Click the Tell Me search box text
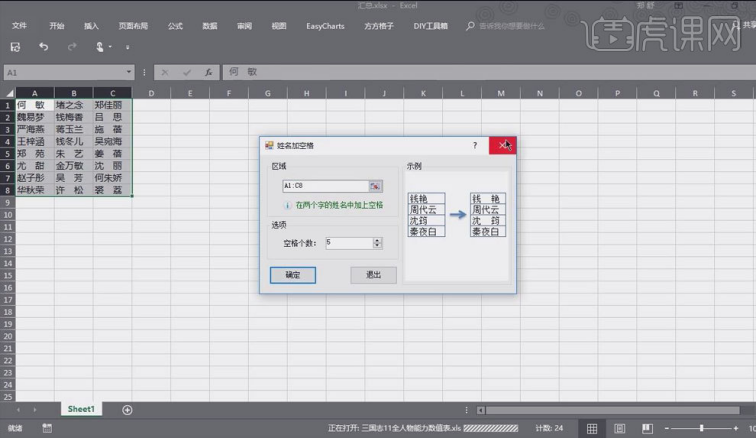756x438 pixels. pyautogui.click(x=512, y=26)
